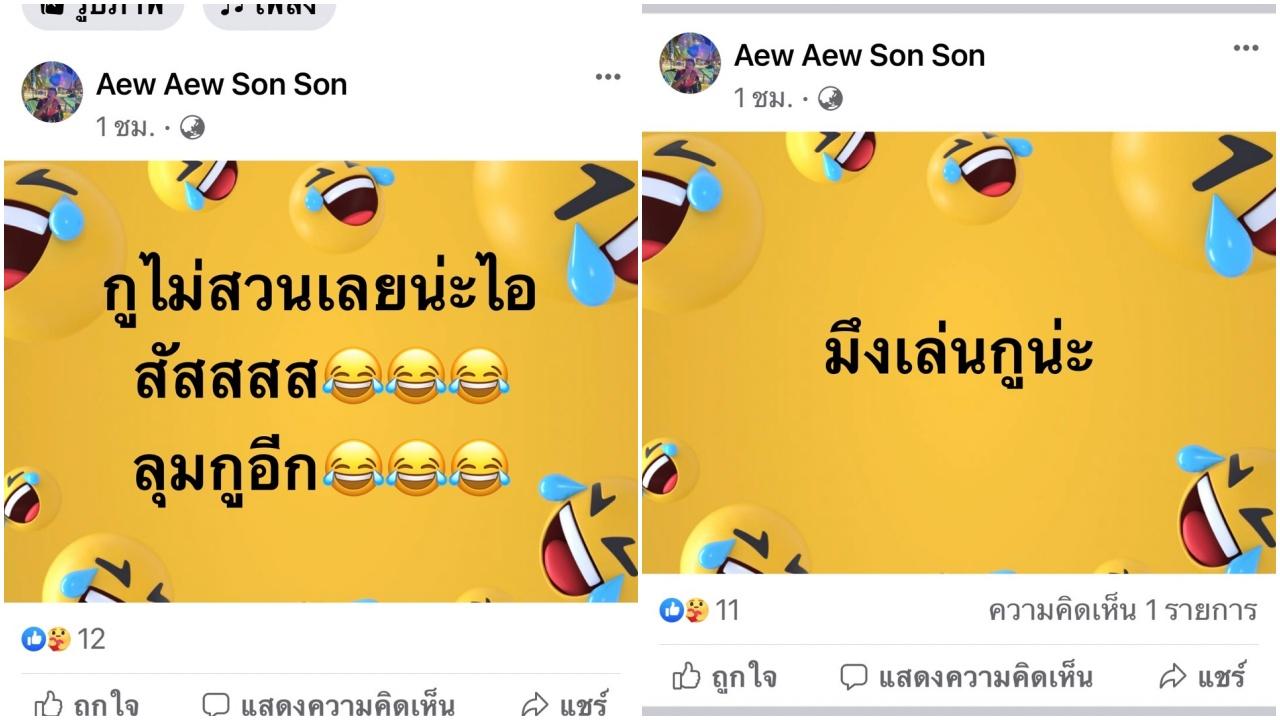View the 12 reactions on left post

click(63, 639)
